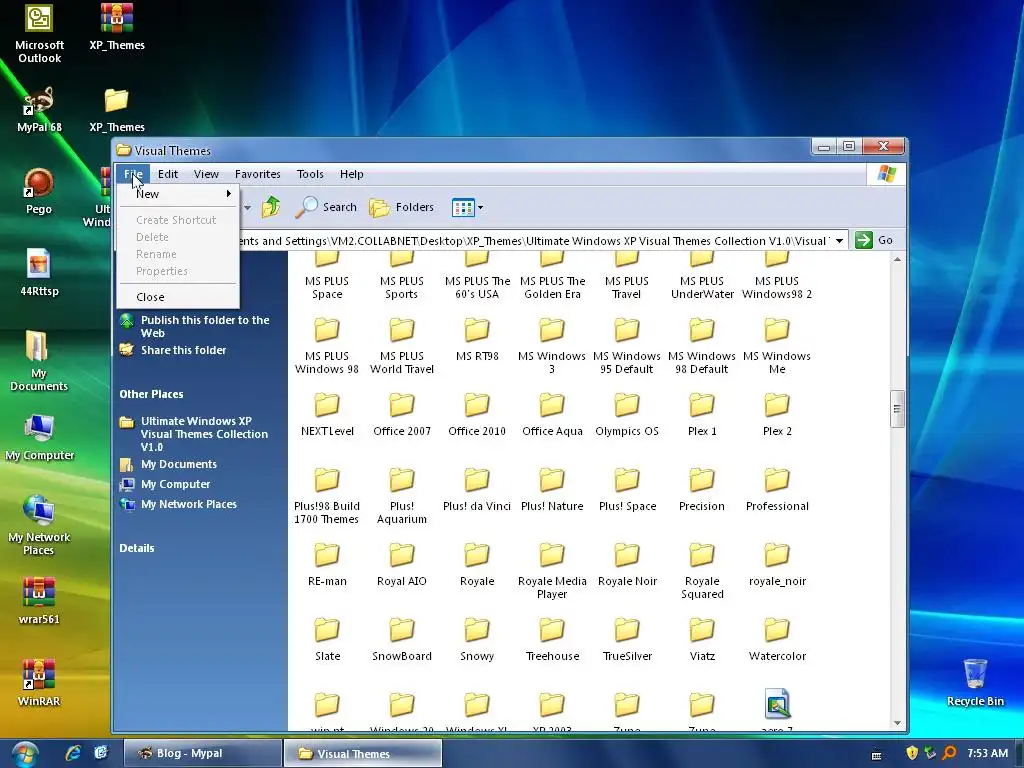Screen dimensions: 1024x768
Task: Expand the address bar dropdown arrow
Action: pos(839,241)
